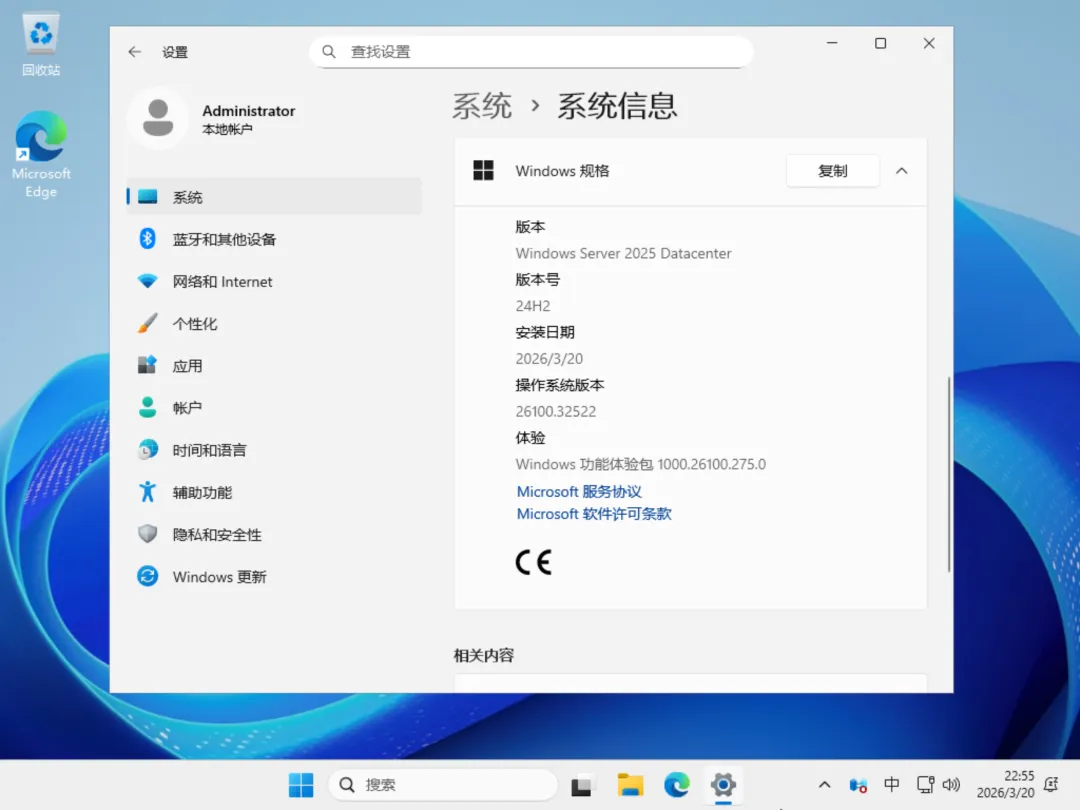Click the security alert tray icon
Viewport: 1080px width, 810px height.
pos(858,785)
